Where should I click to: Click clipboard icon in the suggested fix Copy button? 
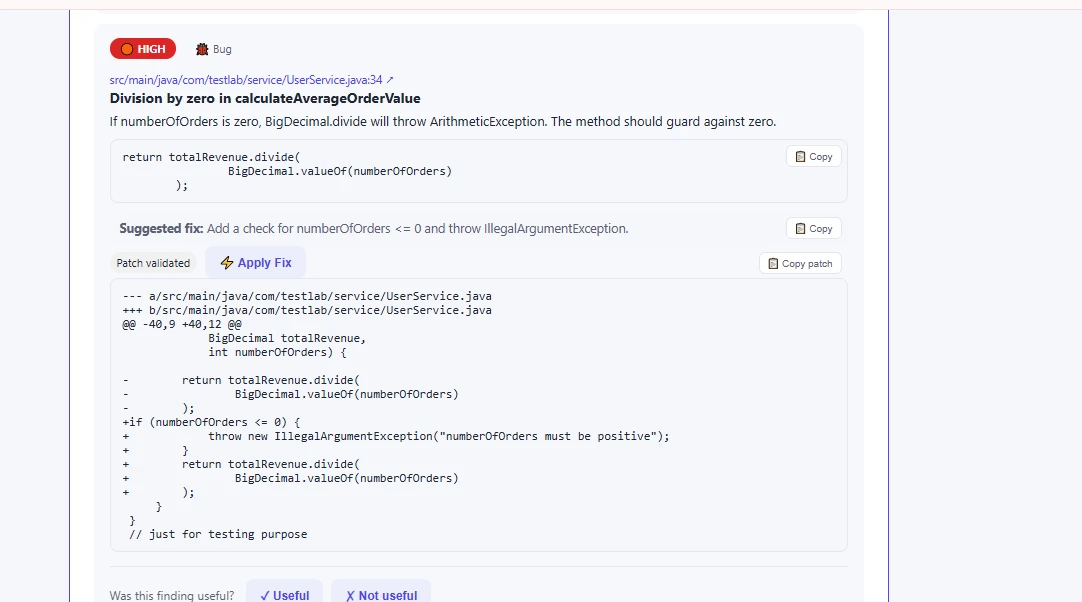pos(800,229)
